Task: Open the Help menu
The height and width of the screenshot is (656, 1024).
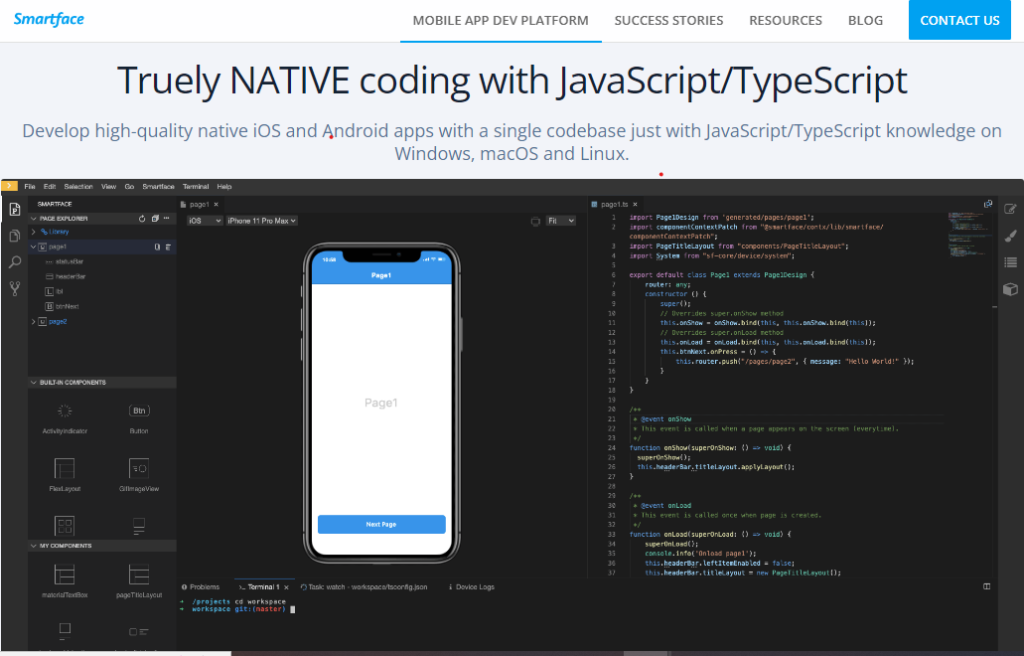Action: (x=225, y=187)
